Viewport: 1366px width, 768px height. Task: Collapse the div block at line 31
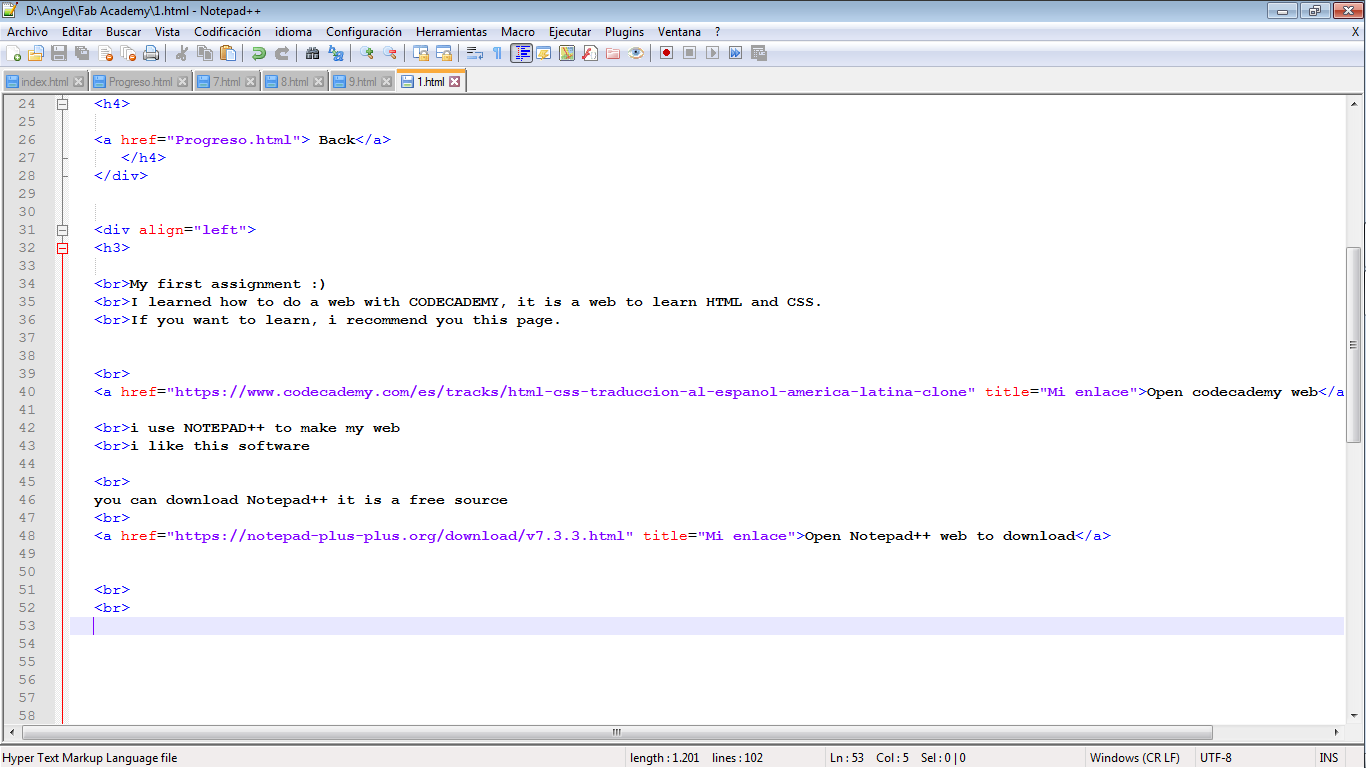coord(62,230)
